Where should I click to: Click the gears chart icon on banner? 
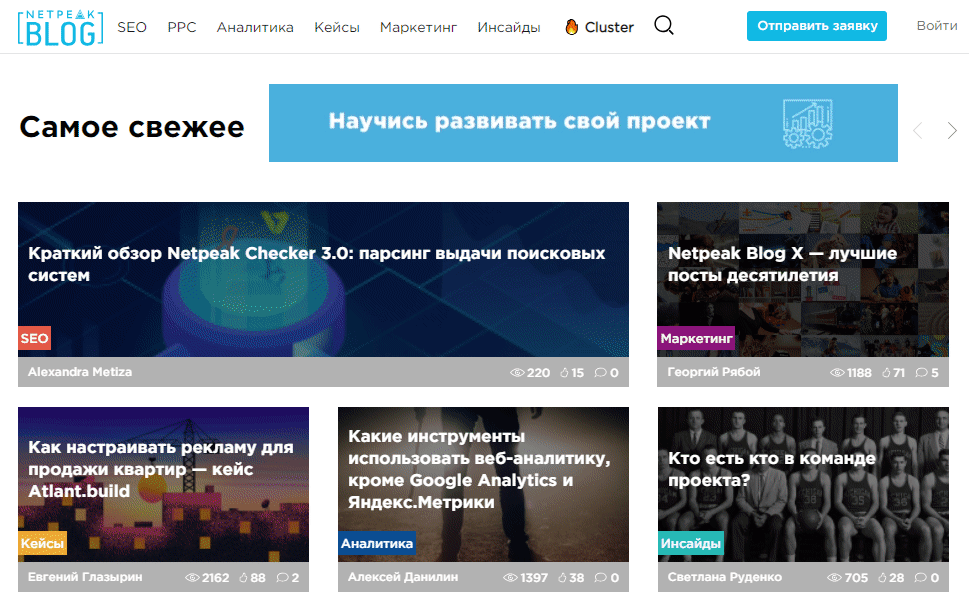(x=808, y=123)
